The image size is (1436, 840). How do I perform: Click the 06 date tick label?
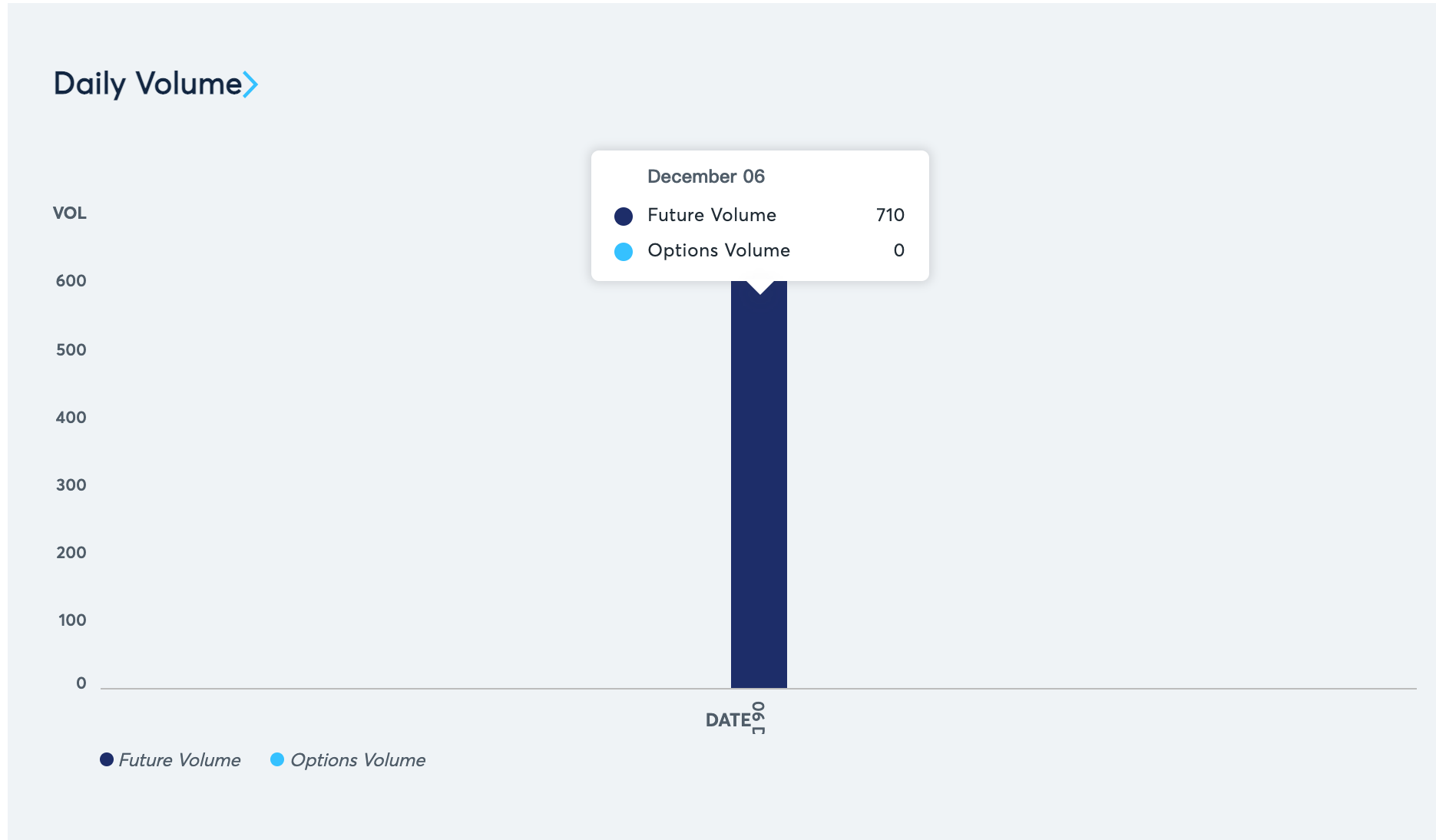[758, 717]
